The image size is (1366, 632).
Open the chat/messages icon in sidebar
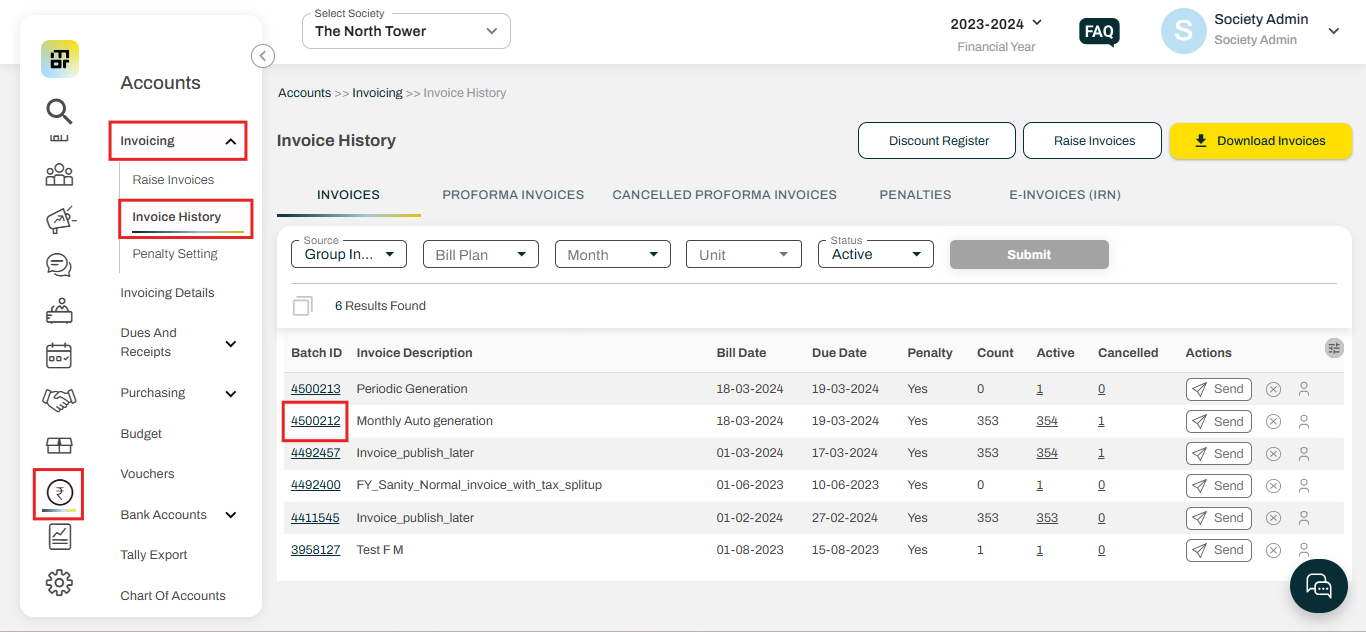[x=59, y=265]
